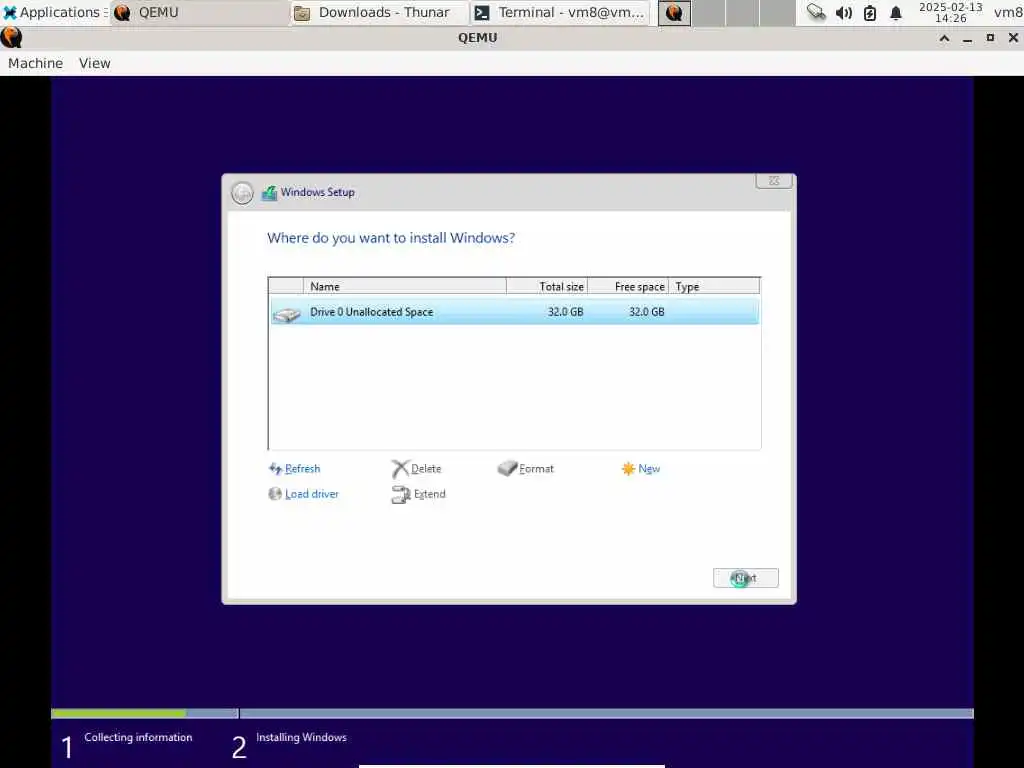This screenshot has height=768, width=1024.
Task: Click the Load driver link
Action: click(x=312, y=494)
